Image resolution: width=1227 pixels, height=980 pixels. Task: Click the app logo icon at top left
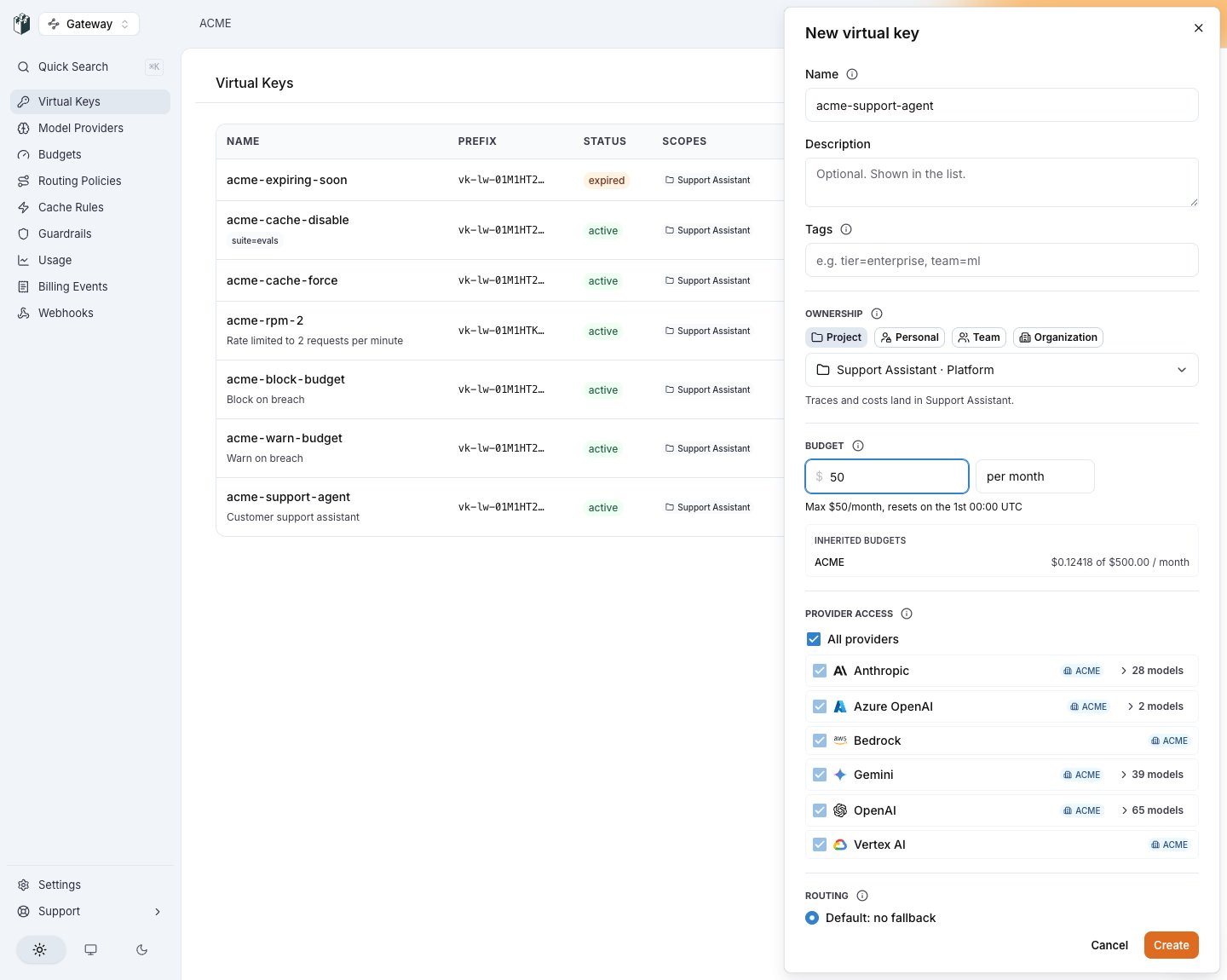click(x=22, y=24)
